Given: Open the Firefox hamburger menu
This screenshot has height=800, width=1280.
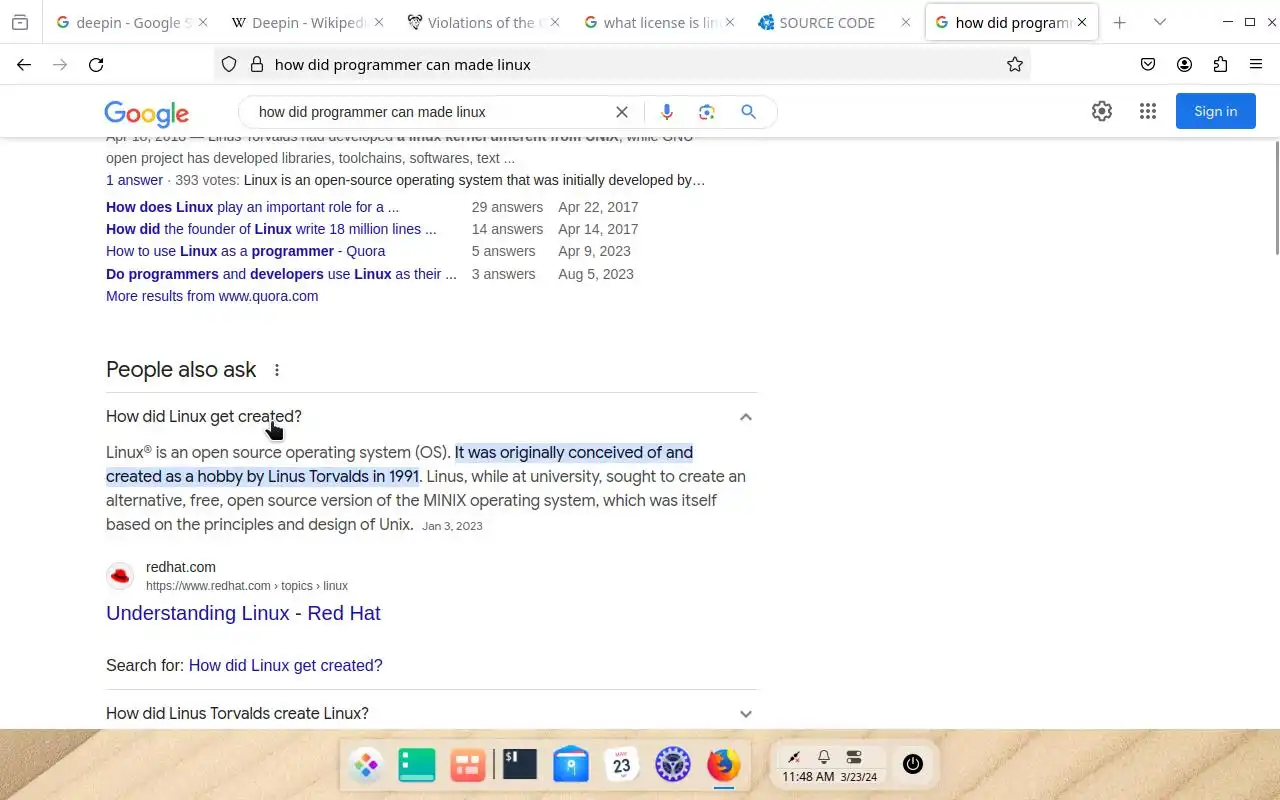Looking at the screenshot, I should (x=1256, y=64).
